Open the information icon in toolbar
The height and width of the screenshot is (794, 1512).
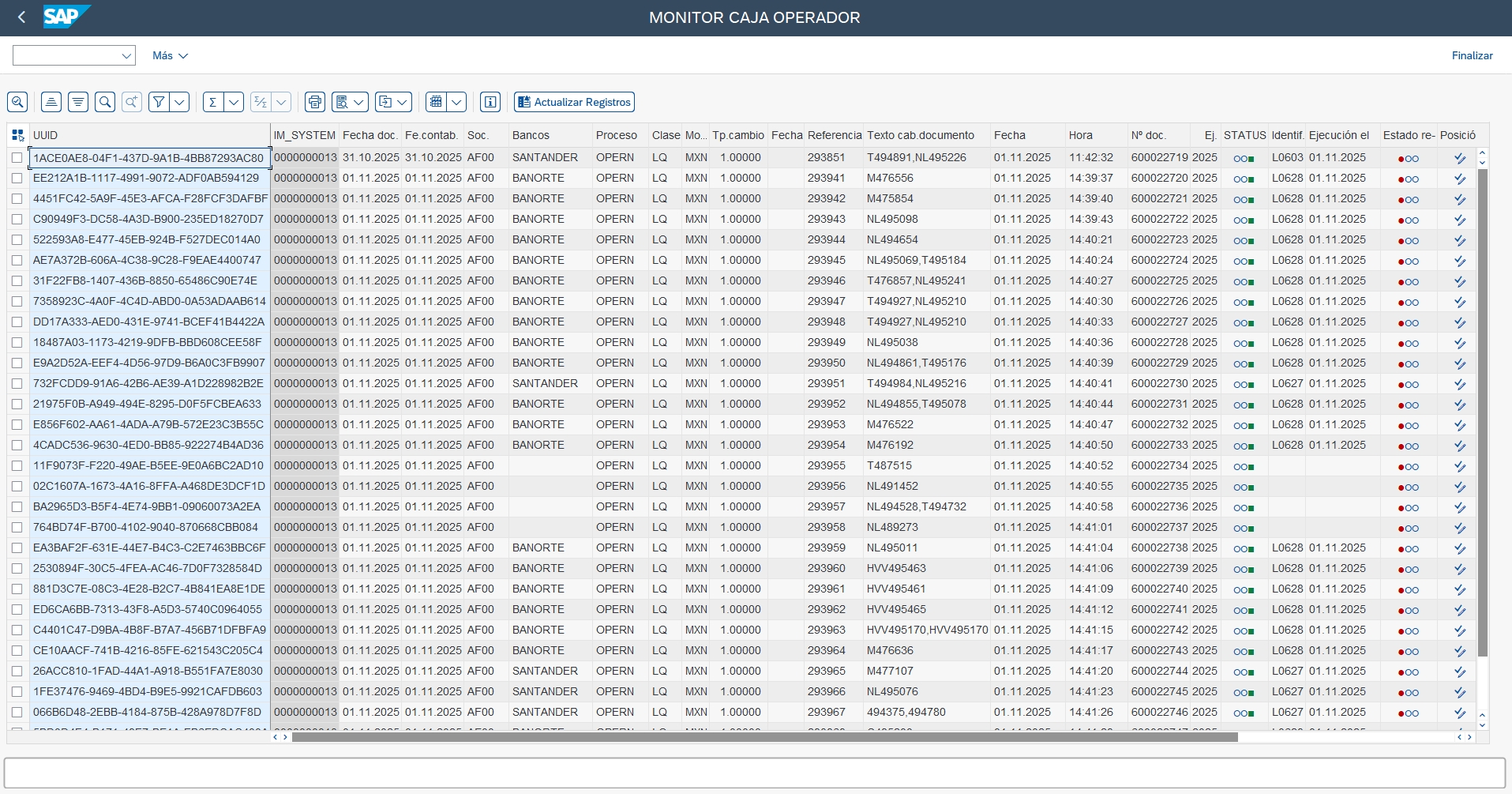[490, 102]
